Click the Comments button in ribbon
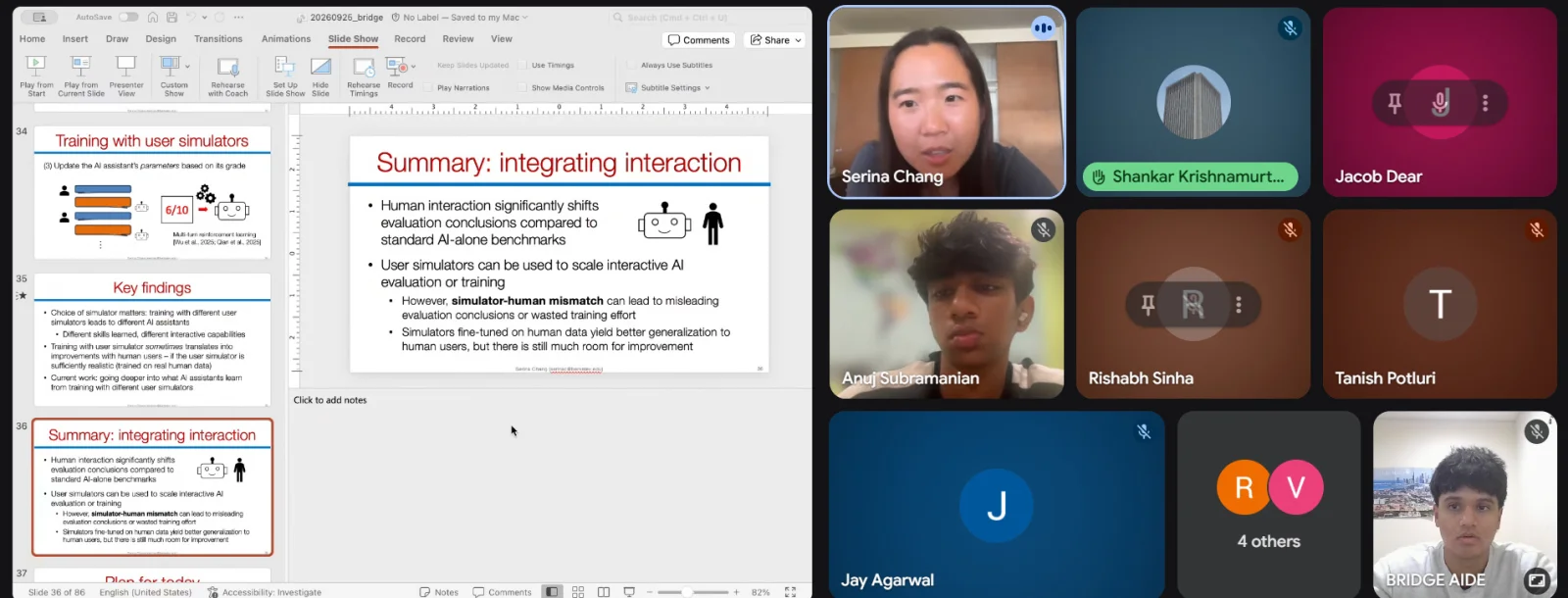 click(x=699, y=40)
